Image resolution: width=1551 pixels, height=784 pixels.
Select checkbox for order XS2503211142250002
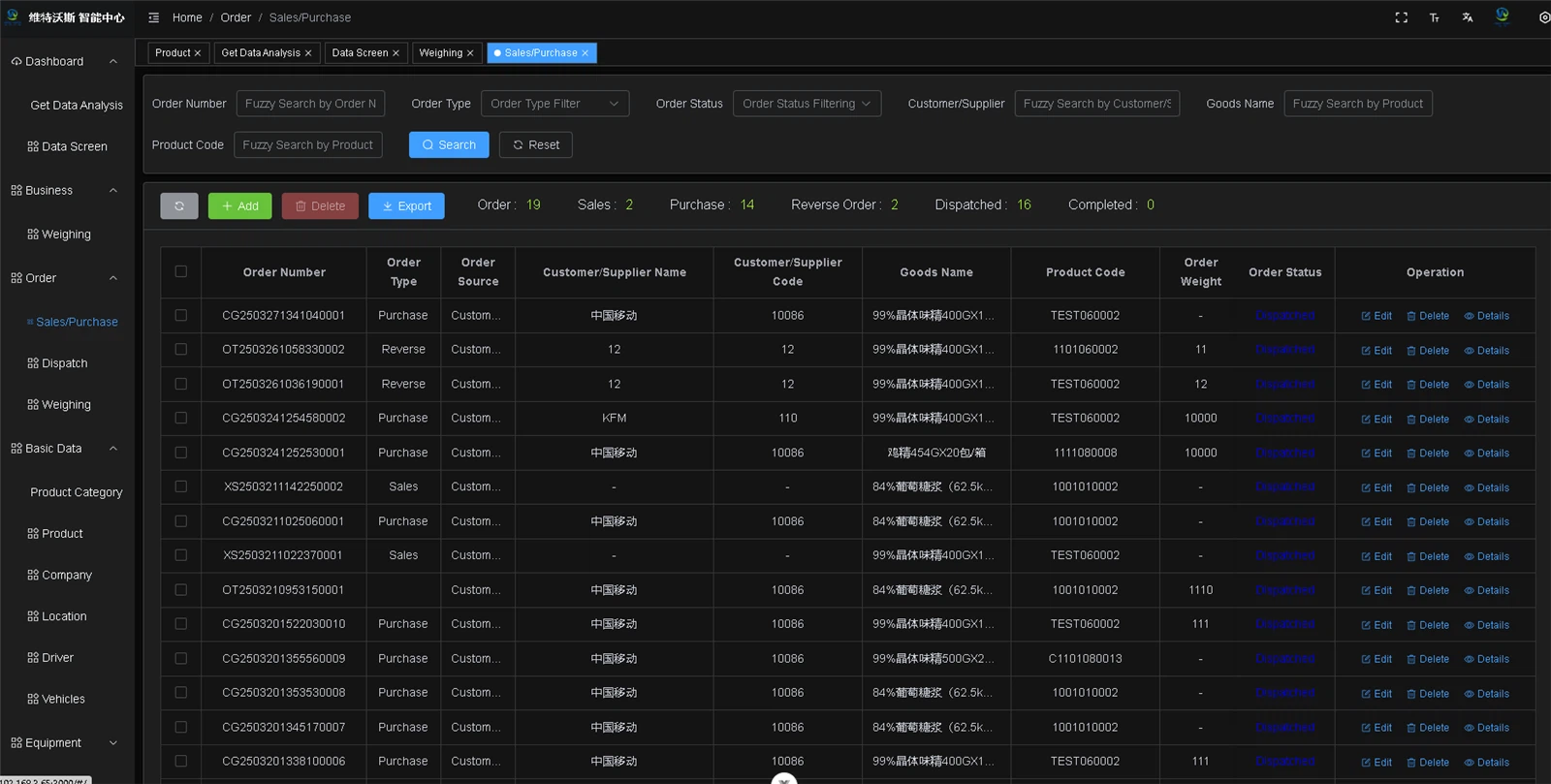click(181, 486)
